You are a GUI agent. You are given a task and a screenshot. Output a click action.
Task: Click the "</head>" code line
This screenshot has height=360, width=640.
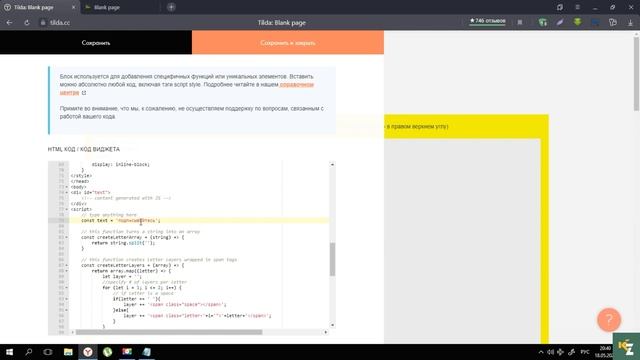[x=80, y=181]
